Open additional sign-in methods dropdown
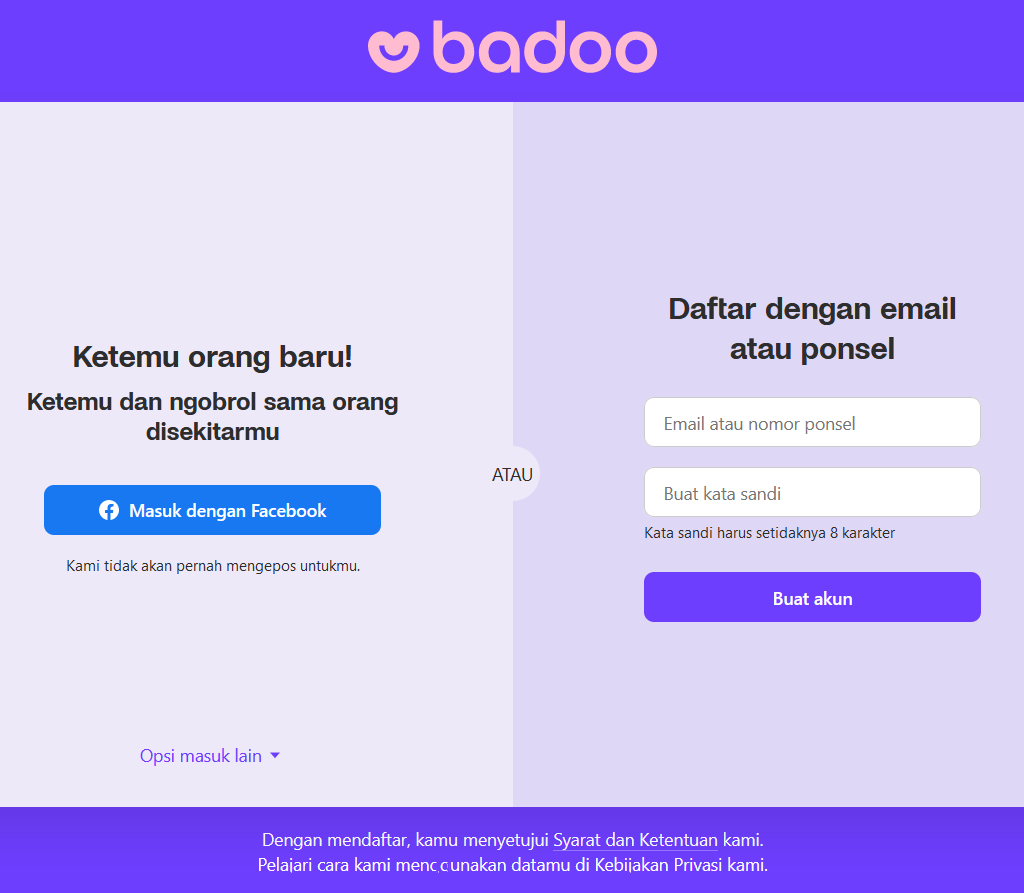Screen dimensions: 1024x893 210,756
